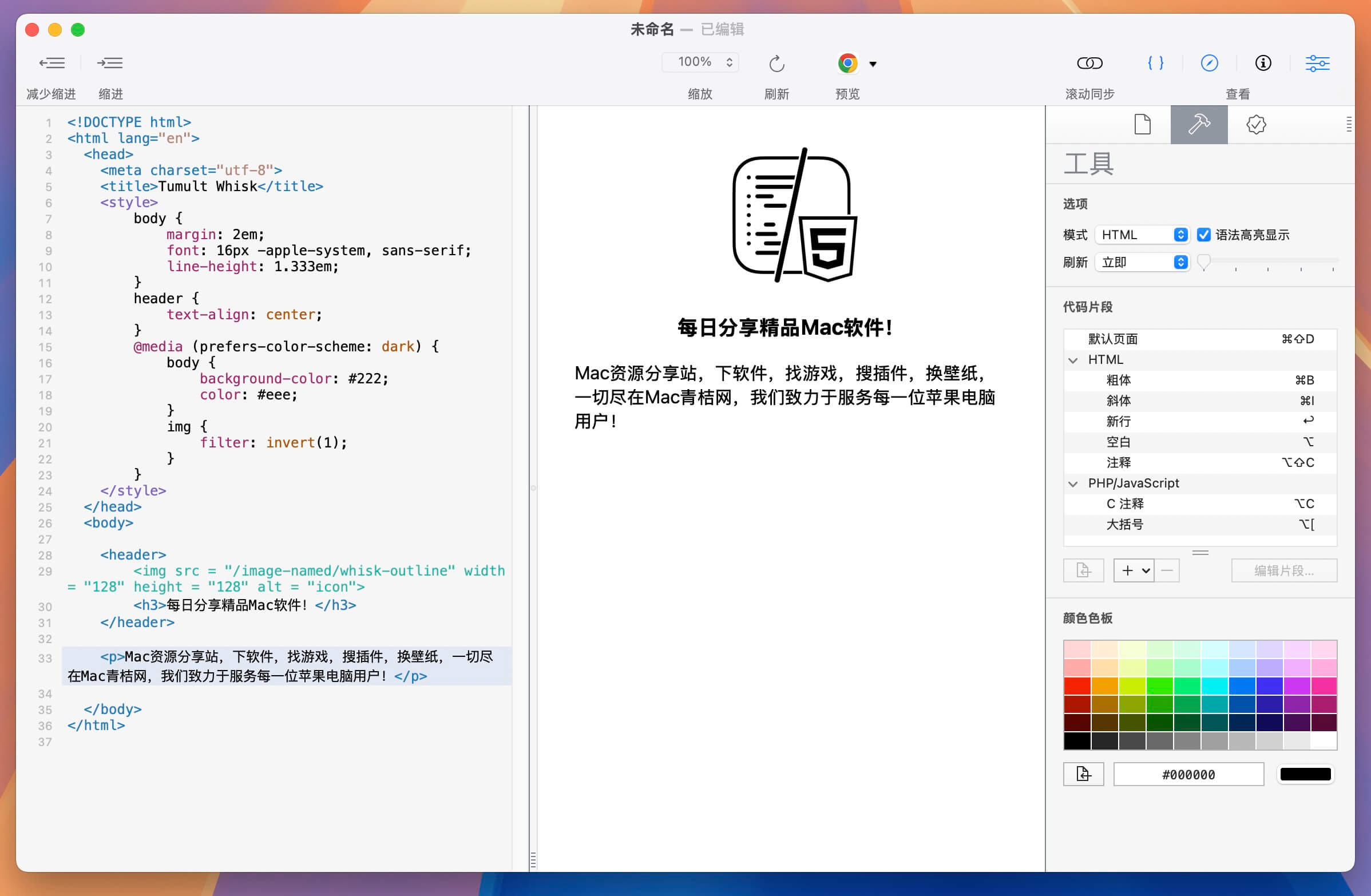This screenshot has height=896, width=1371.
Task: Open the add snippet plus dropdown
Action: (x=1134, y=570)
